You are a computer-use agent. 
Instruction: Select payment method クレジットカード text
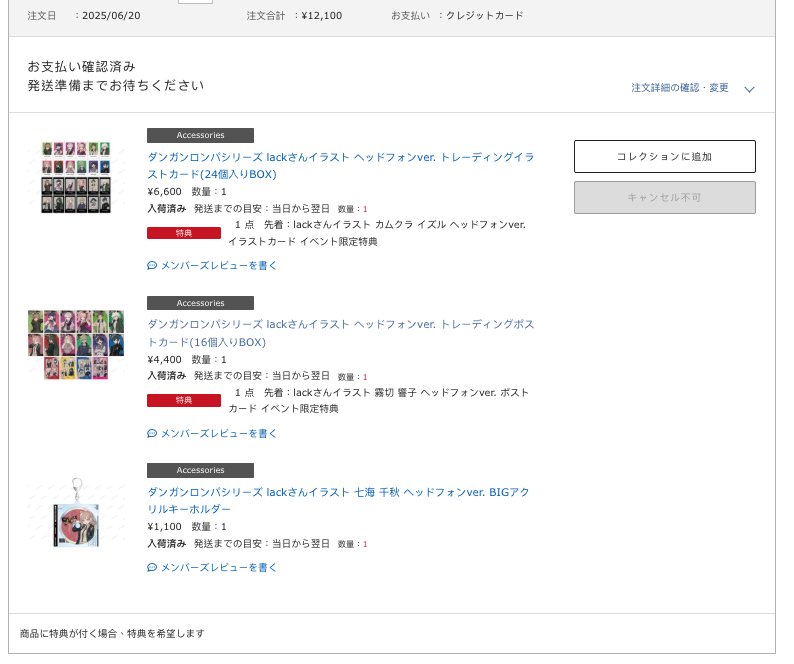coord(485,16)
